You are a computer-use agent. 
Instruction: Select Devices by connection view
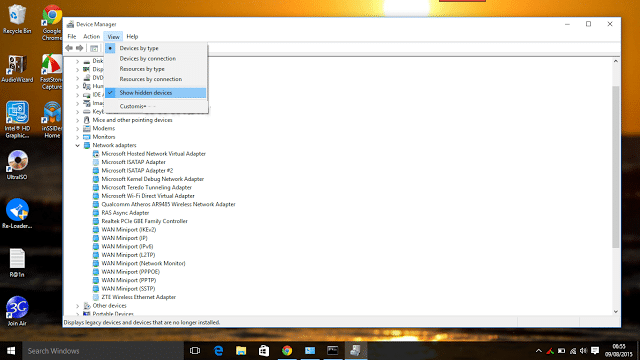(156, 58)
